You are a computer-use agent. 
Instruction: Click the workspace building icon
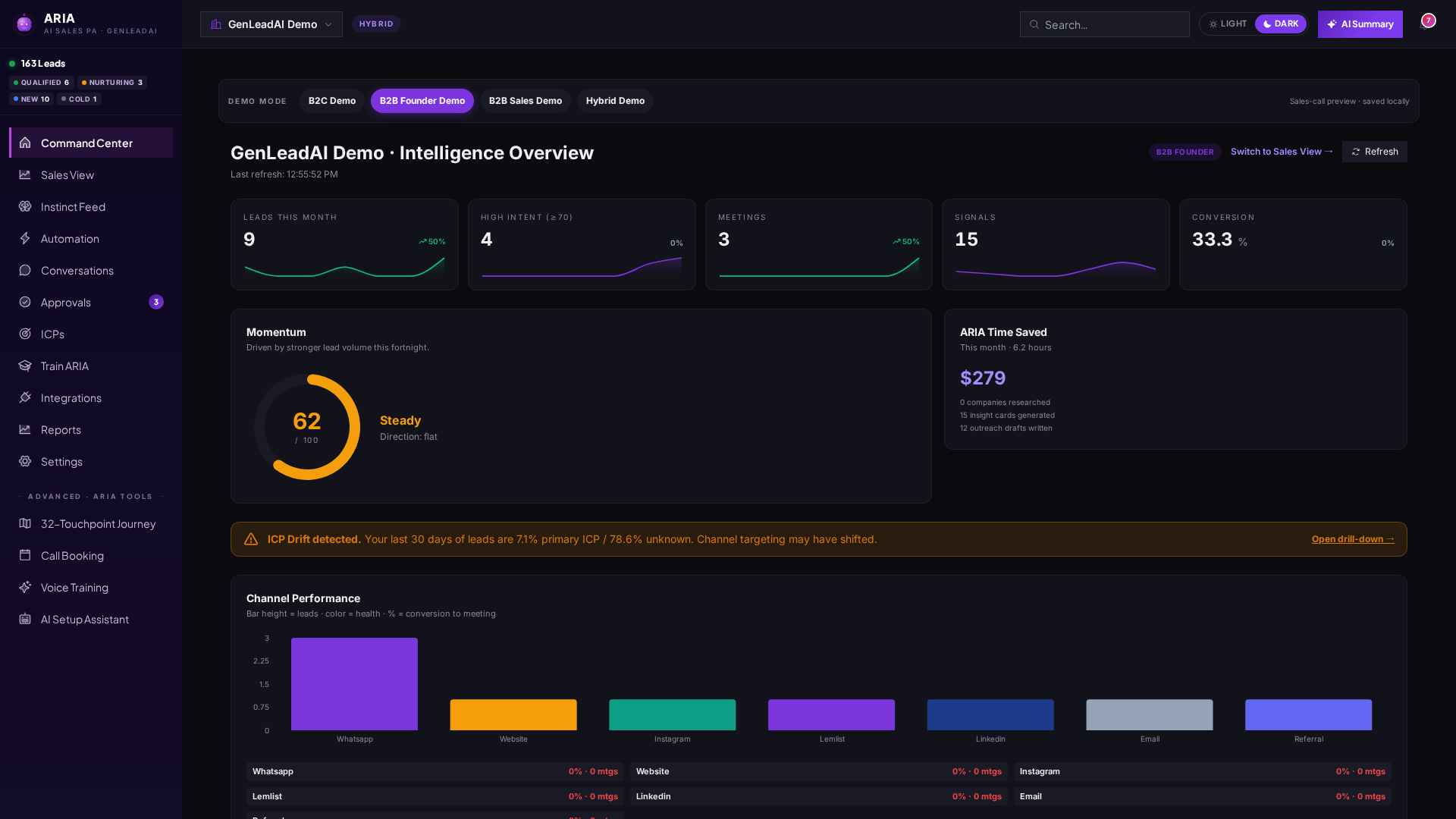click(216, 24)
